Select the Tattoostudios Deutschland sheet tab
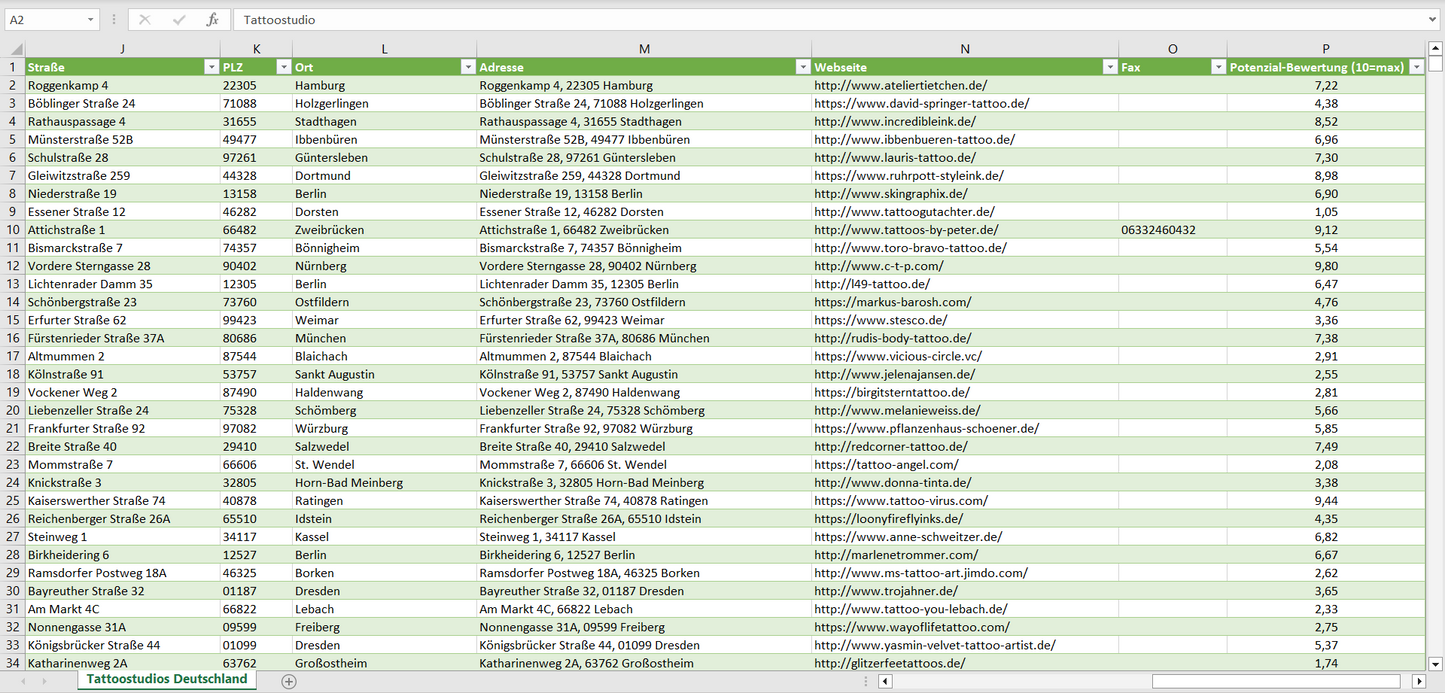 pyautogui.click(x=166, y=679)
